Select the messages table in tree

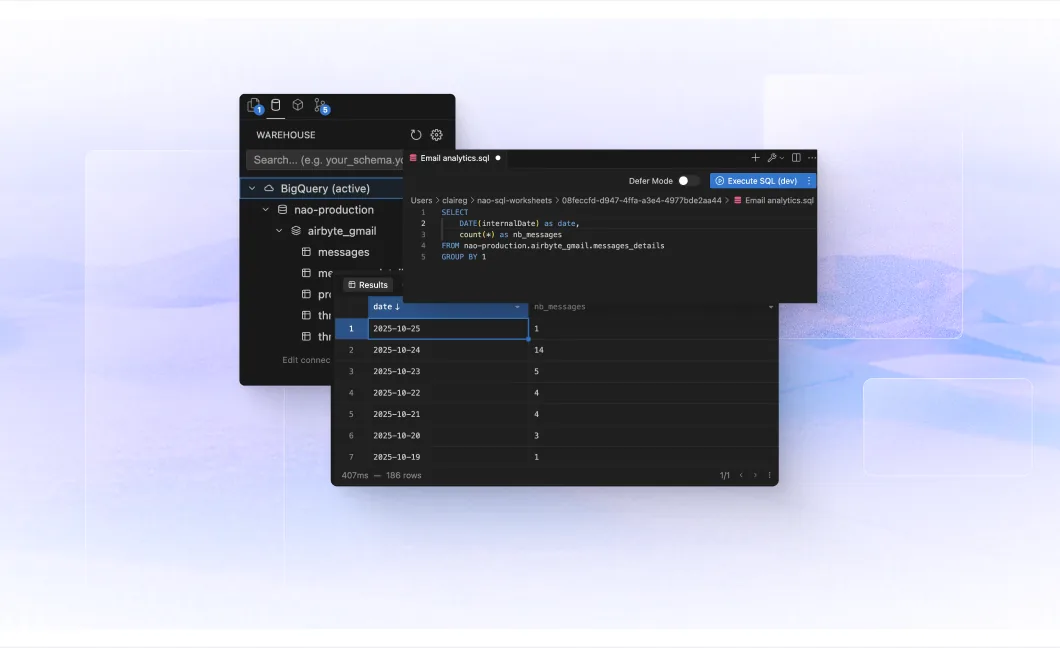click(343, 252)
